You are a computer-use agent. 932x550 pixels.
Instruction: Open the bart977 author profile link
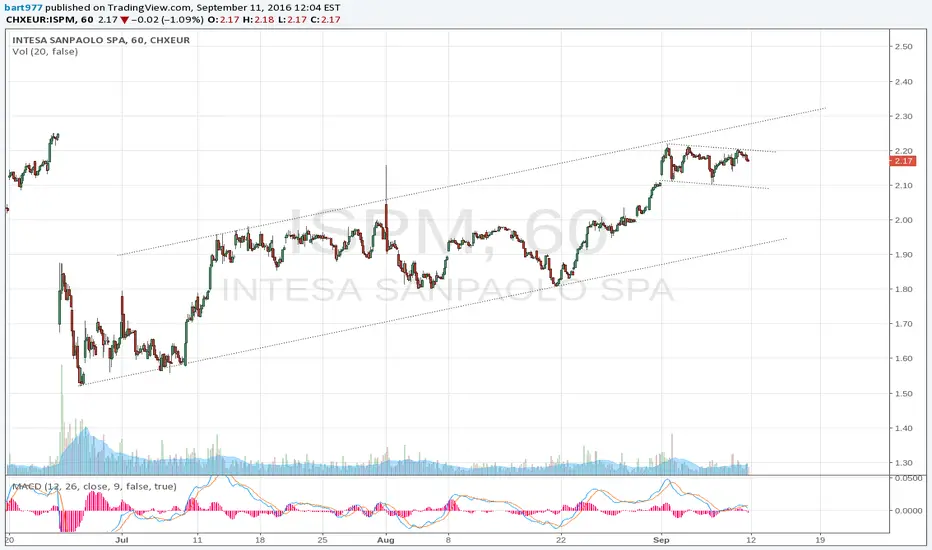[x=23, y=8]
